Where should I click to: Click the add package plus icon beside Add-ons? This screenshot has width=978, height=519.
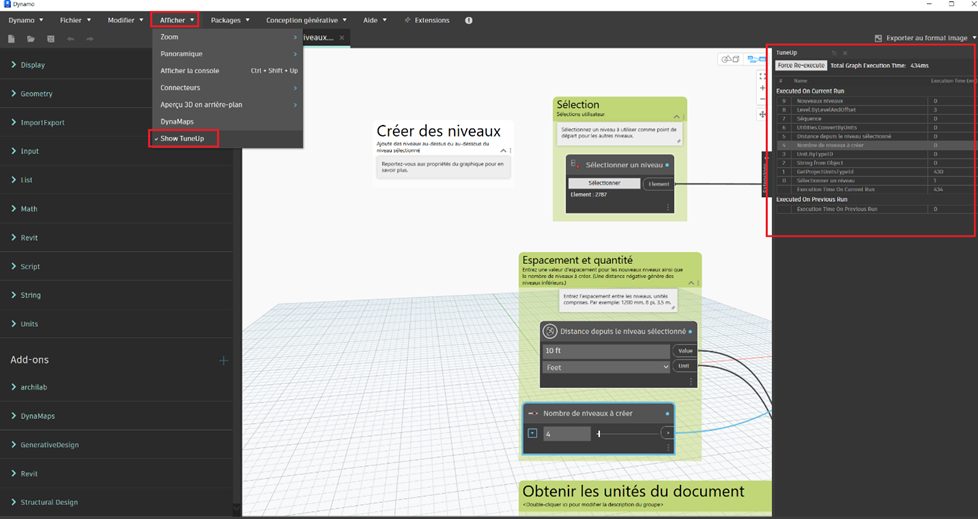(223, 360)
